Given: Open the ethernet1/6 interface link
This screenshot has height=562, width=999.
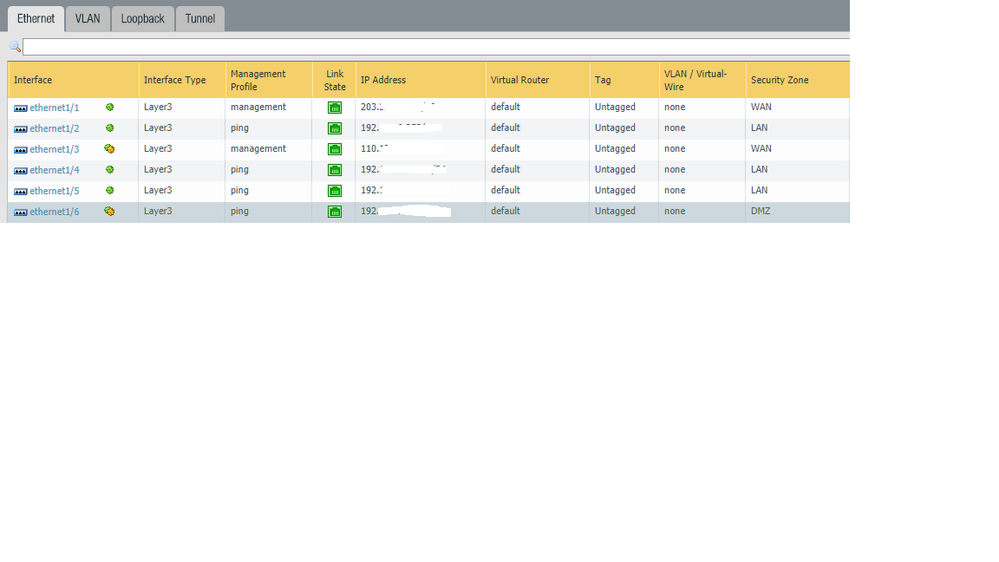Looking at the screenshot, I should [54, 212].
